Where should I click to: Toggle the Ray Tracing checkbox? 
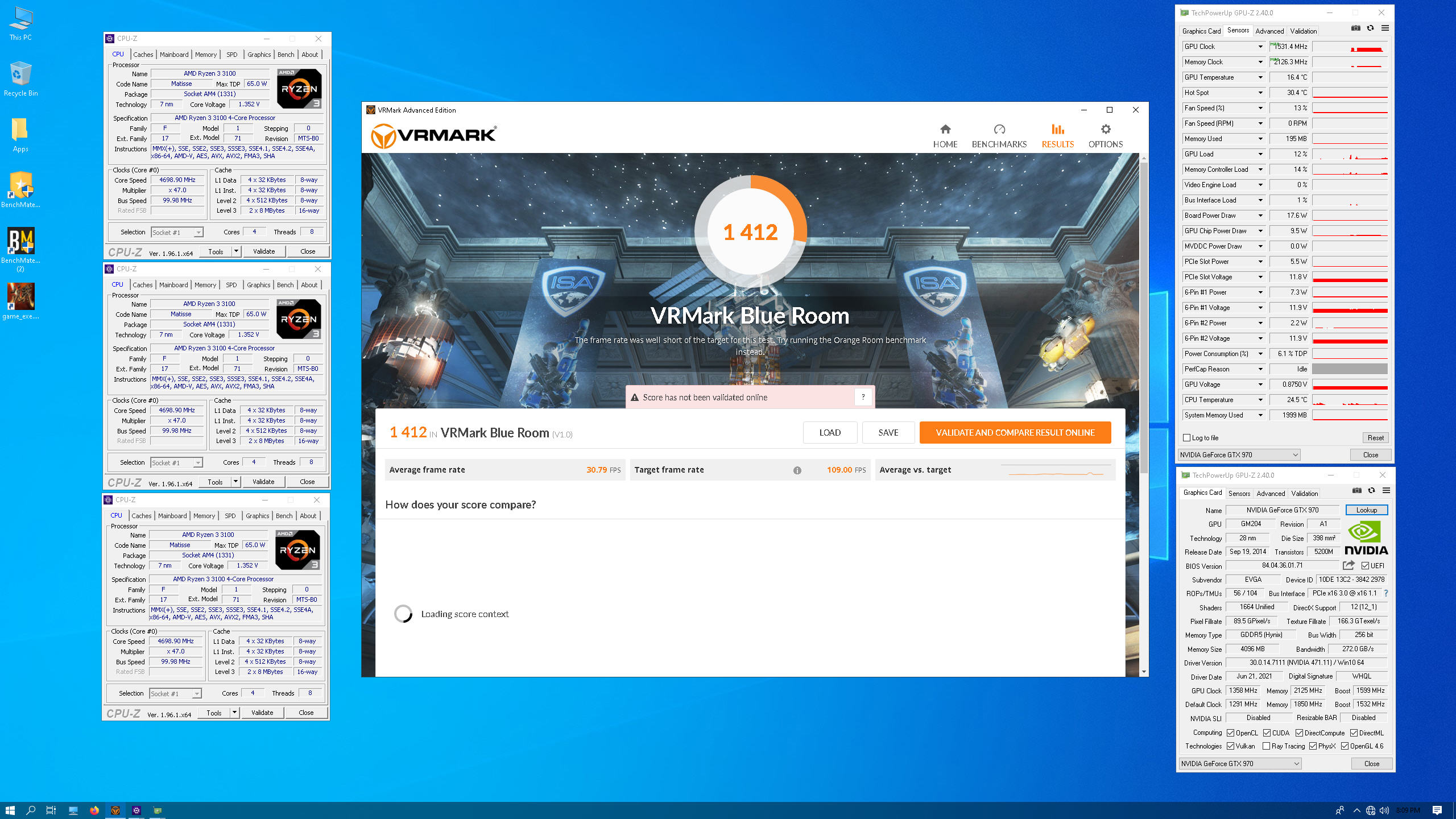pyautogui.click(x=1267, y=746)
